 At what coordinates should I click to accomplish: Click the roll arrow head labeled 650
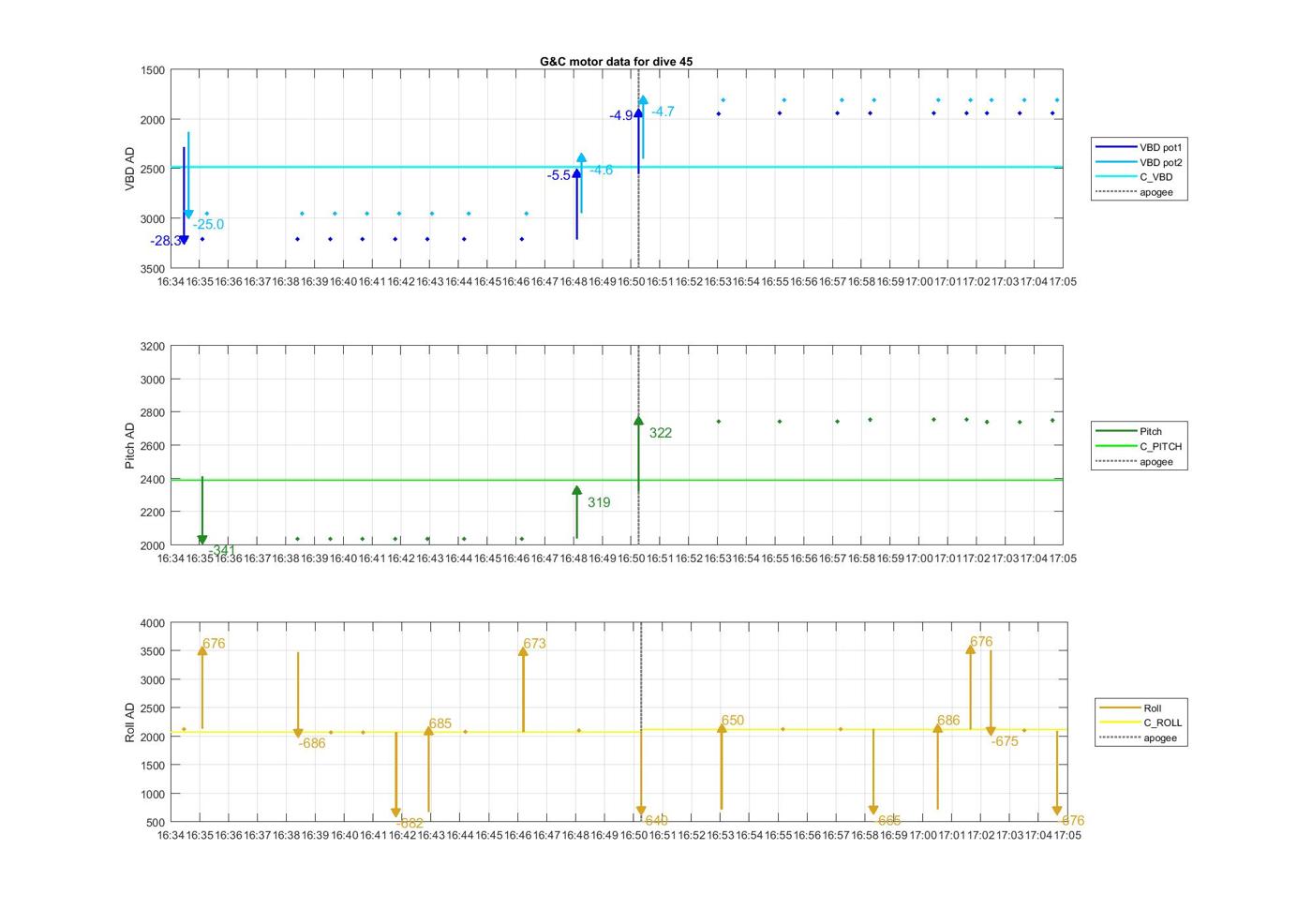pyautogui.click(x=722, y=728)
